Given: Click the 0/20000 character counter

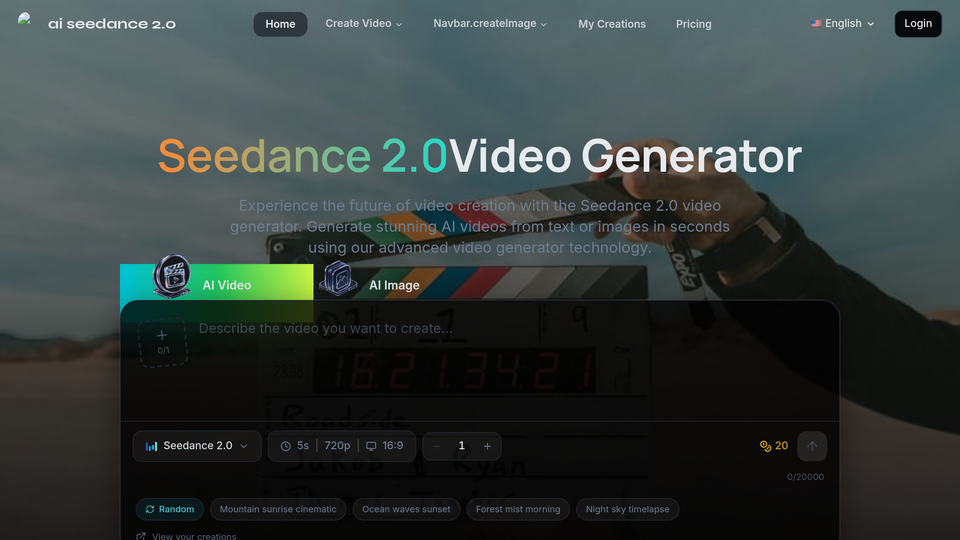Looking at the screenshot, I should pos(805,477).
